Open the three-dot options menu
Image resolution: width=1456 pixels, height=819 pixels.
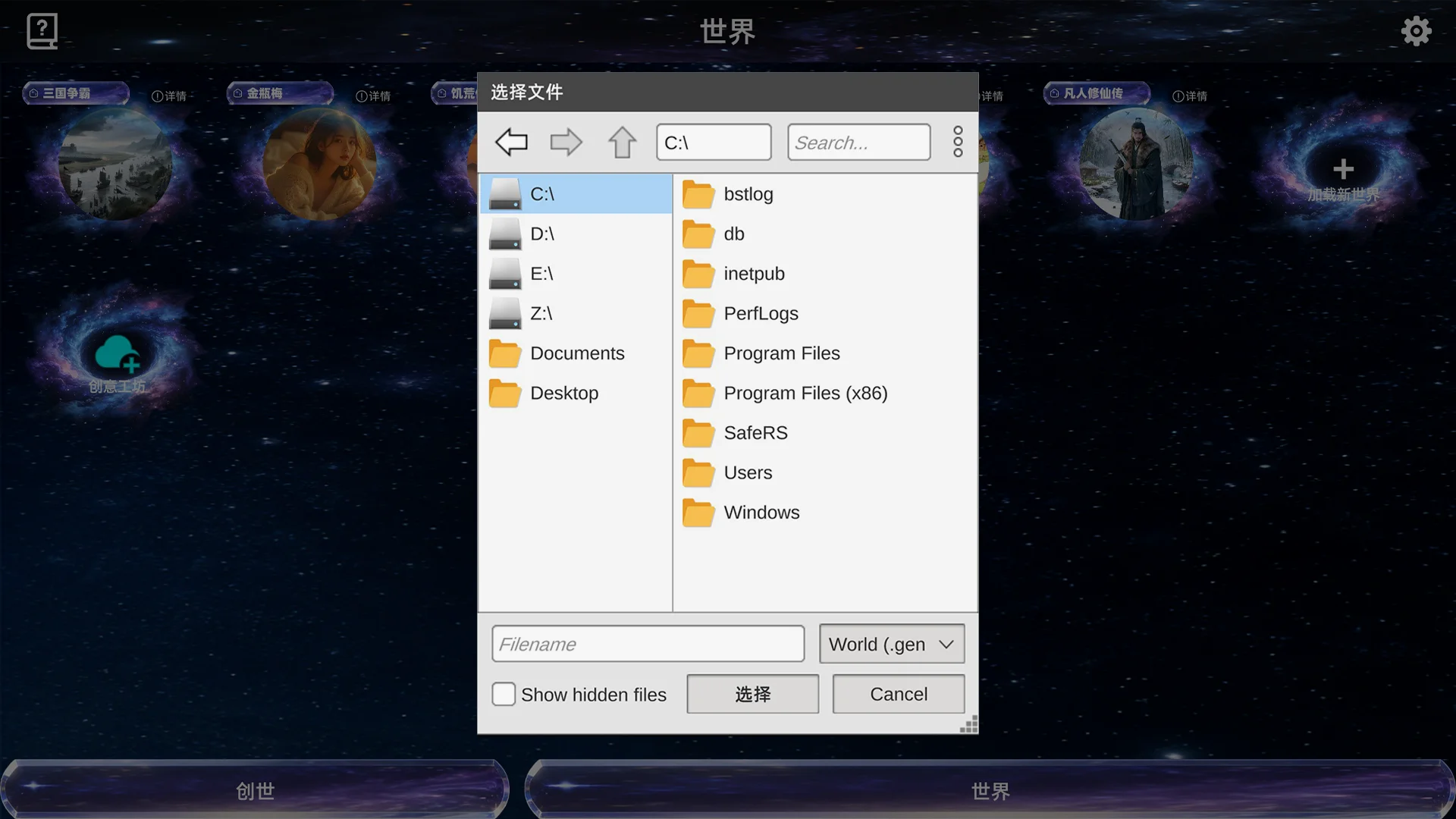(x=958, y=142)
